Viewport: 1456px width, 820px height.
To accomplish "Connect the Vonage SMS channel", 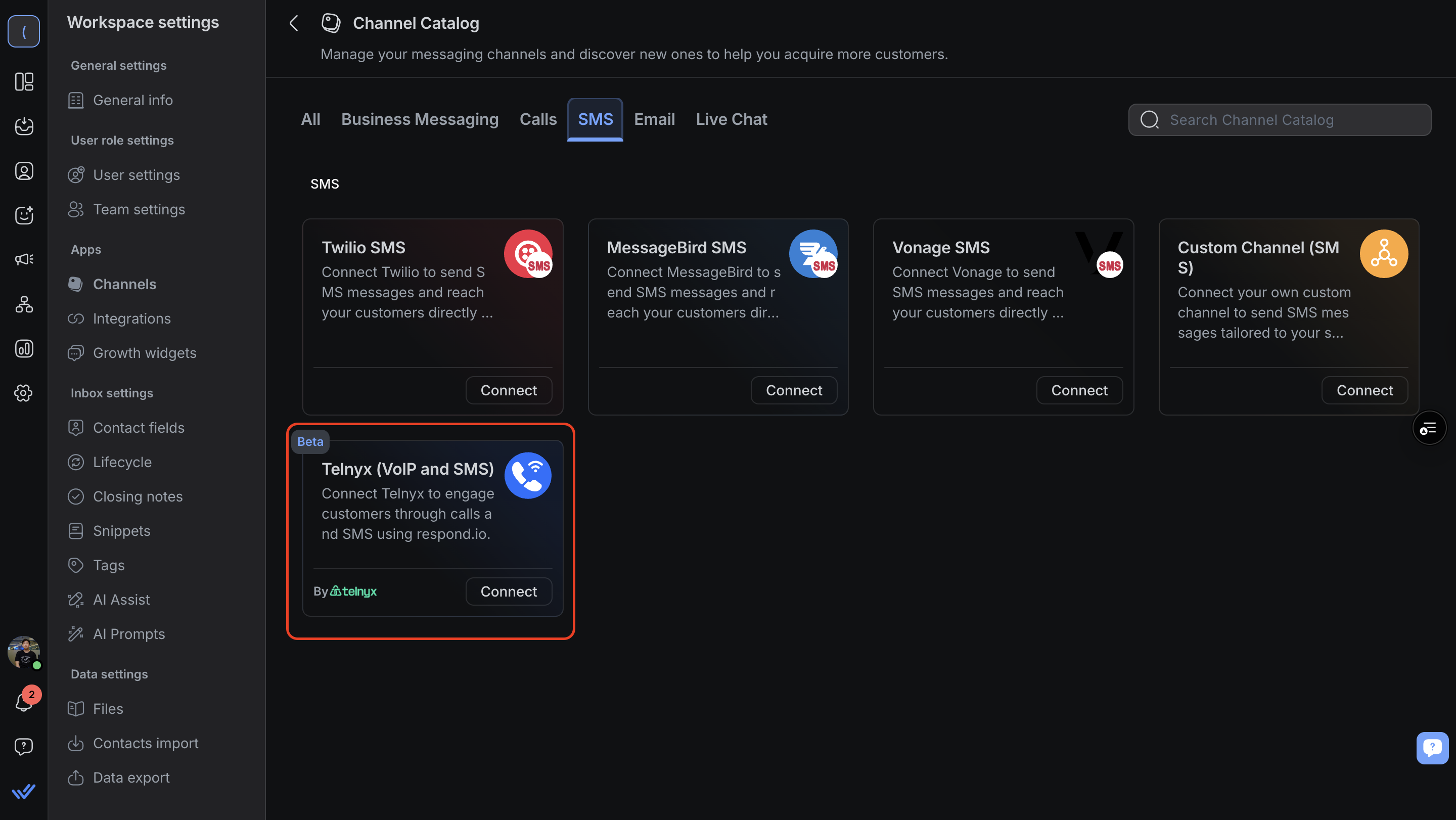I will (1078, 390).
